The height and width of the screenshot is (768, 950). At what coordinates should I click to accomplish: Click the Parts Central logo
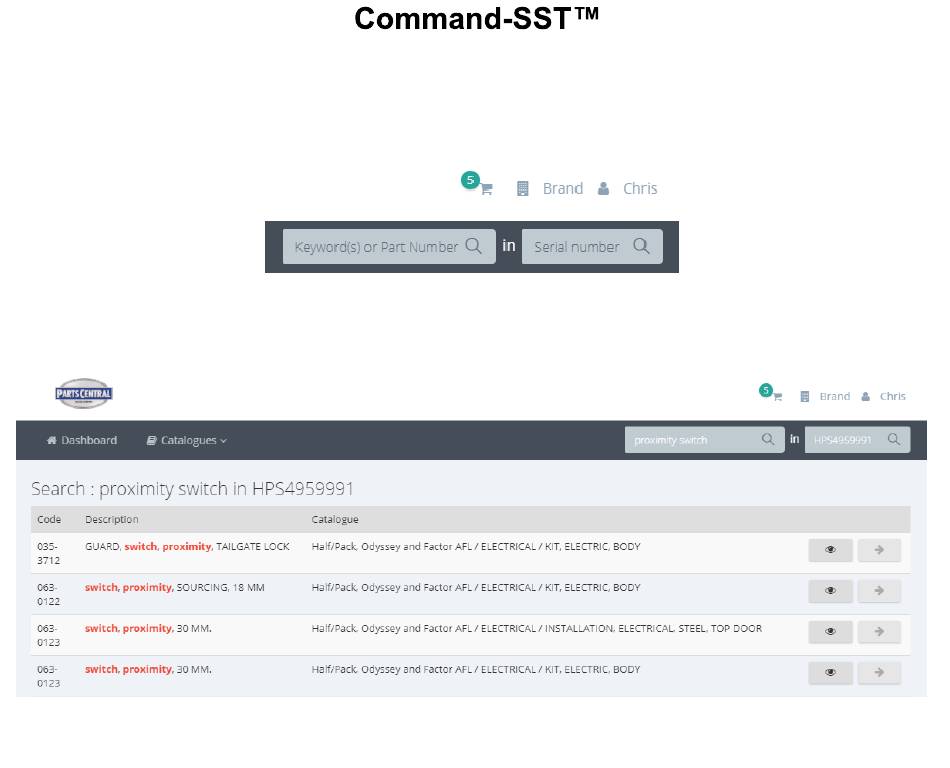tap(84, 394)
